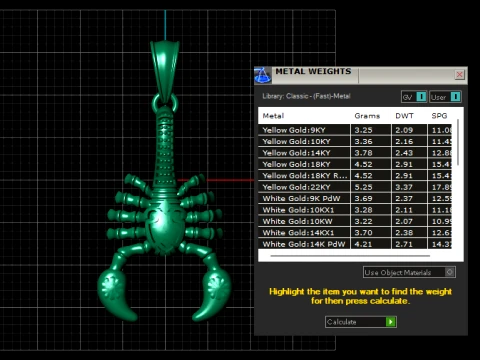
Task: Sort by the DWT column header
Action: pos(404,116)
